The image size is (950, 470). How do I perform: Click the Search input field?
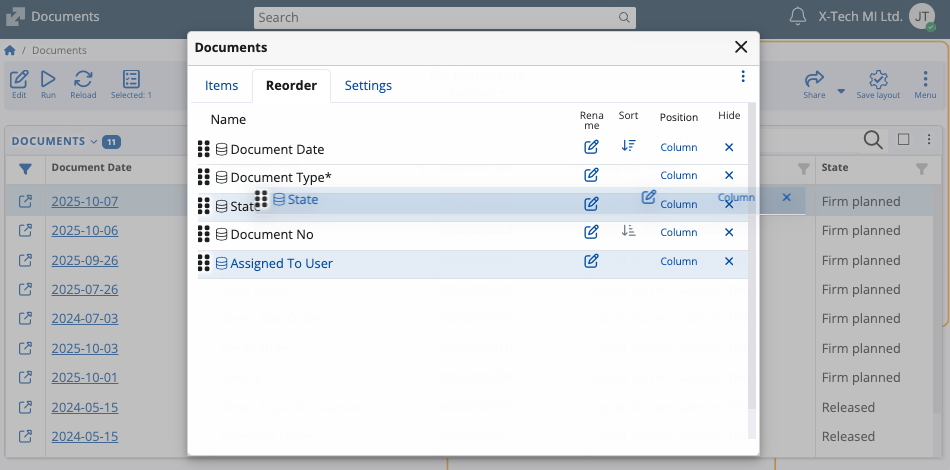pos(437,17)
